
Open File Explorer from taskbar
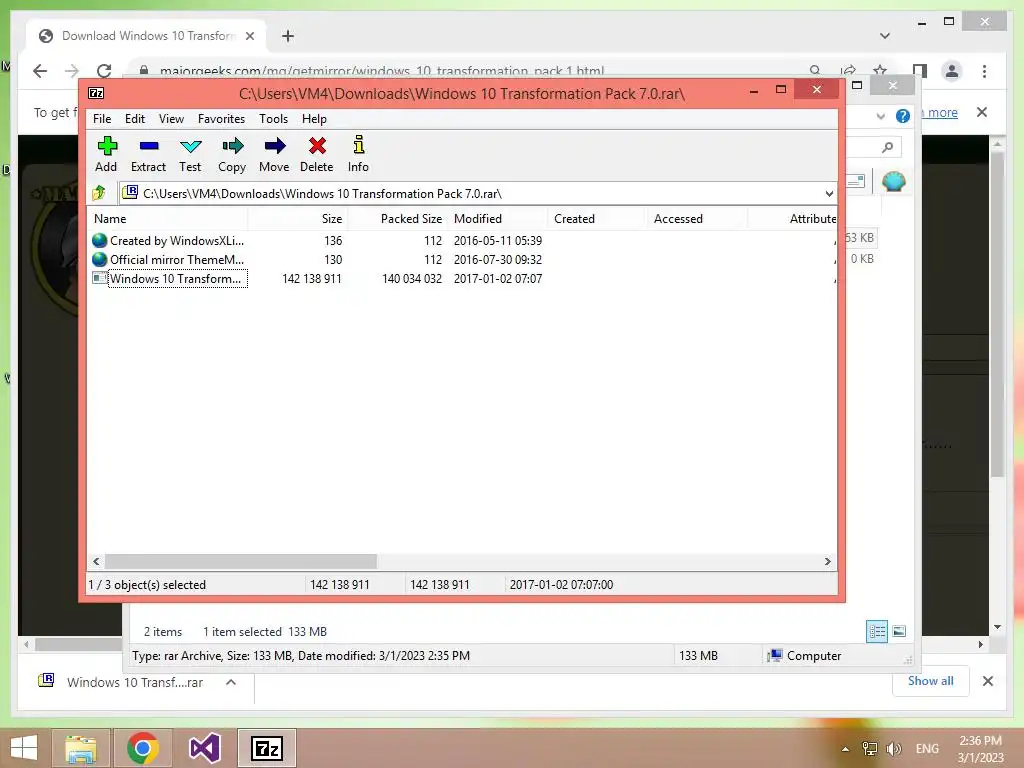(80, 748)
